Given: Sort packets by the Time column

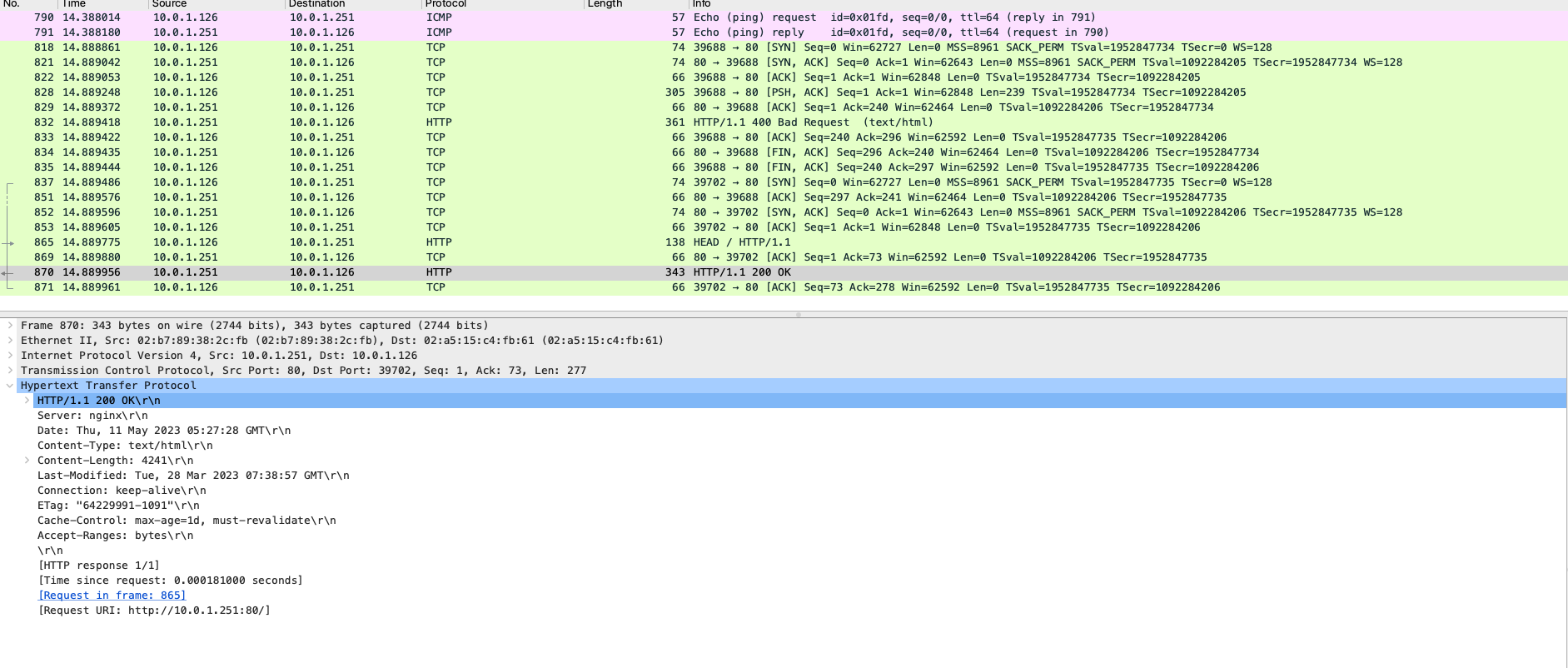Looking at the screenshot, I should point(75,4).
